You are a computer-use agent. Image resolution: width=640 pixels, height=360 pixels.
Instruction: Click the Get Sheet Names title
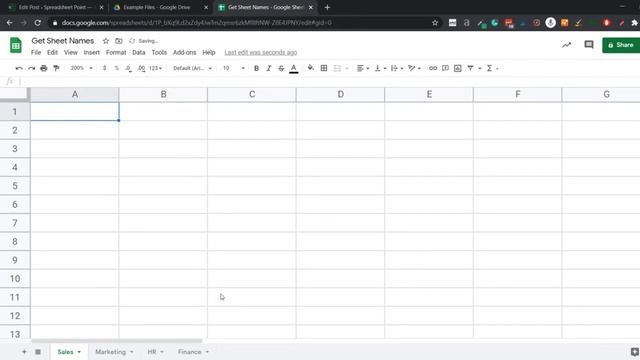point(63,41)
